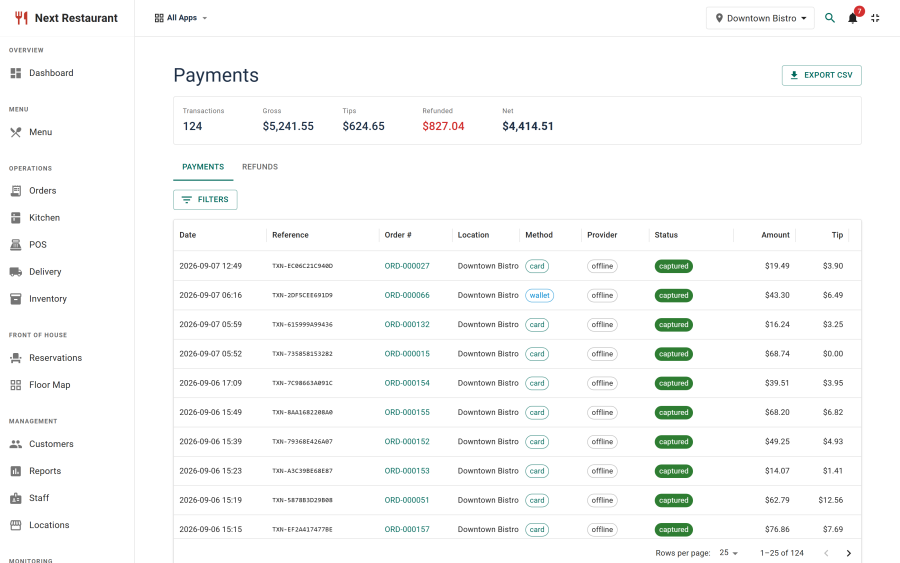Open notifications bell with badge

click(853, 18)
